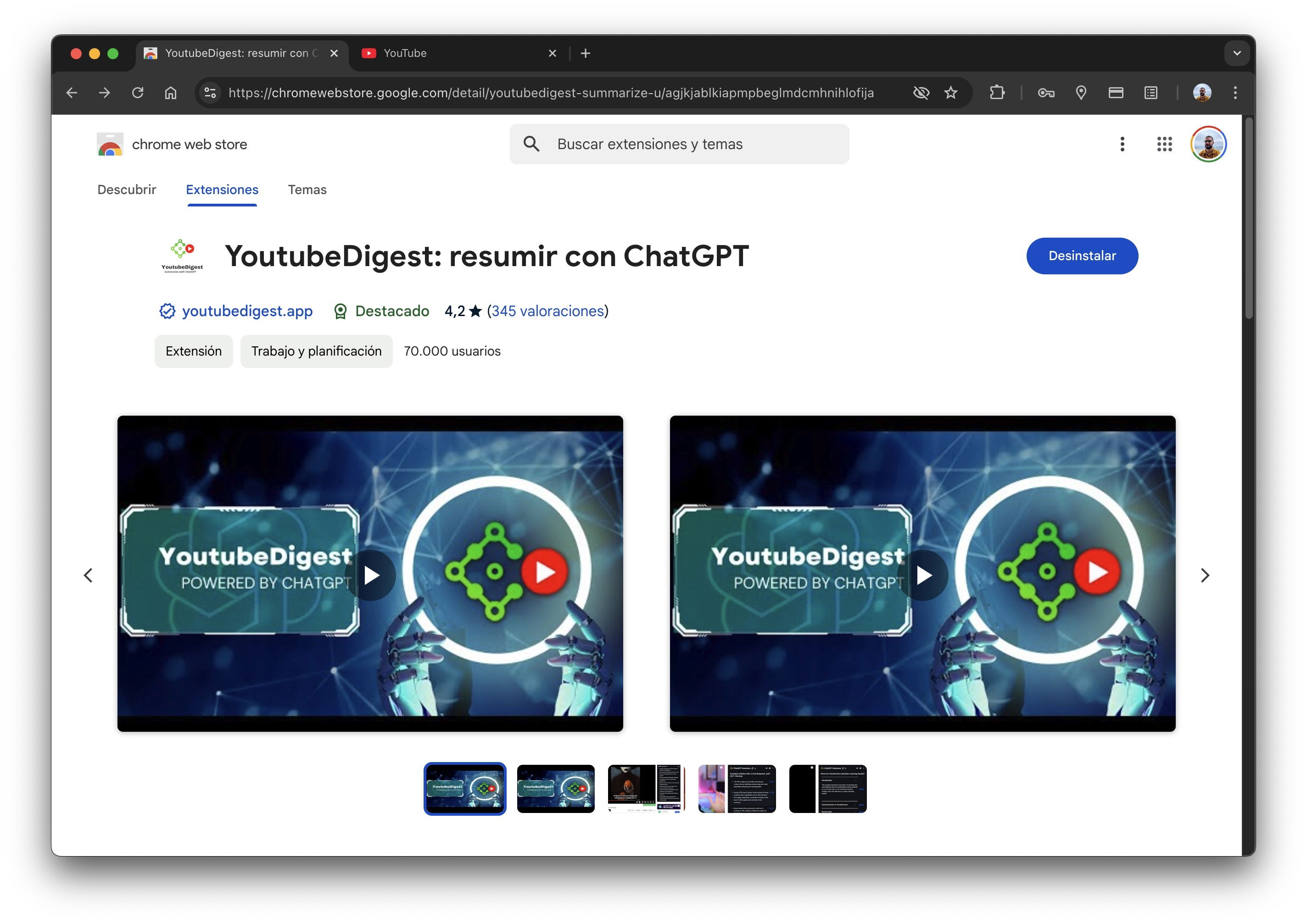Click the Trabajo y planificación chip
Image resolution: width=1307 pixels, height=924 pixels.
click(x=317, y=351)
